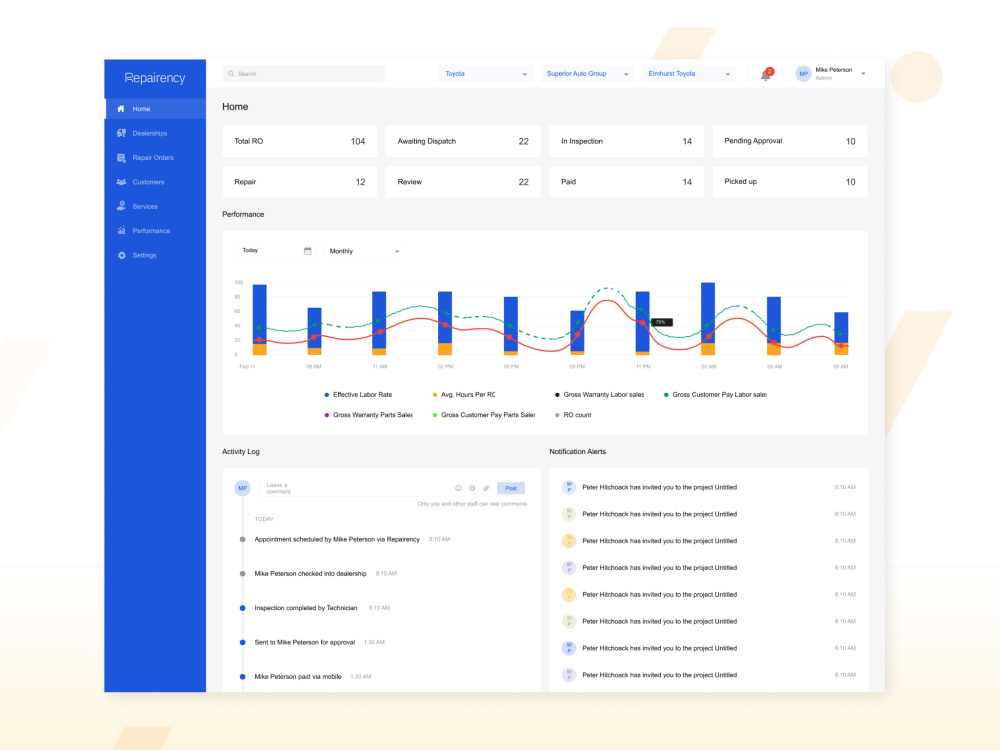The height and width of the screenshot is (750, 1000).
Task: Open the calendar picker icon
Action: [308, 251]
